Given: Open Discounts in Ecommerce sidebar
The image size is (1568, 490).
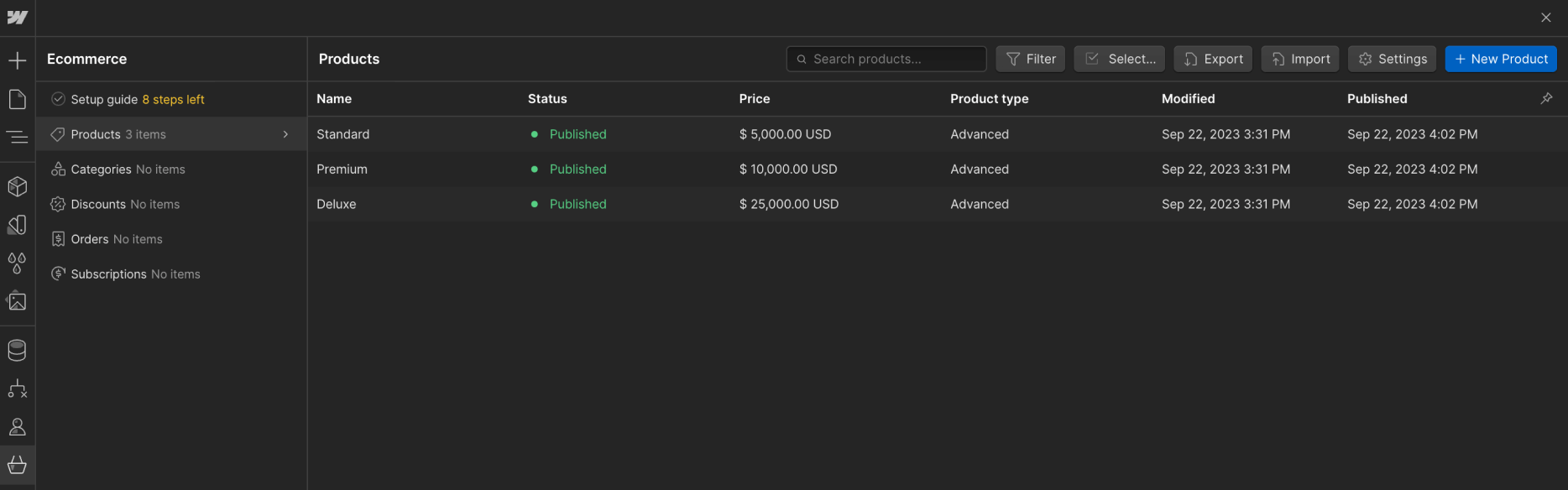Looking at the screenshot, I should click(x=171, y=204).
